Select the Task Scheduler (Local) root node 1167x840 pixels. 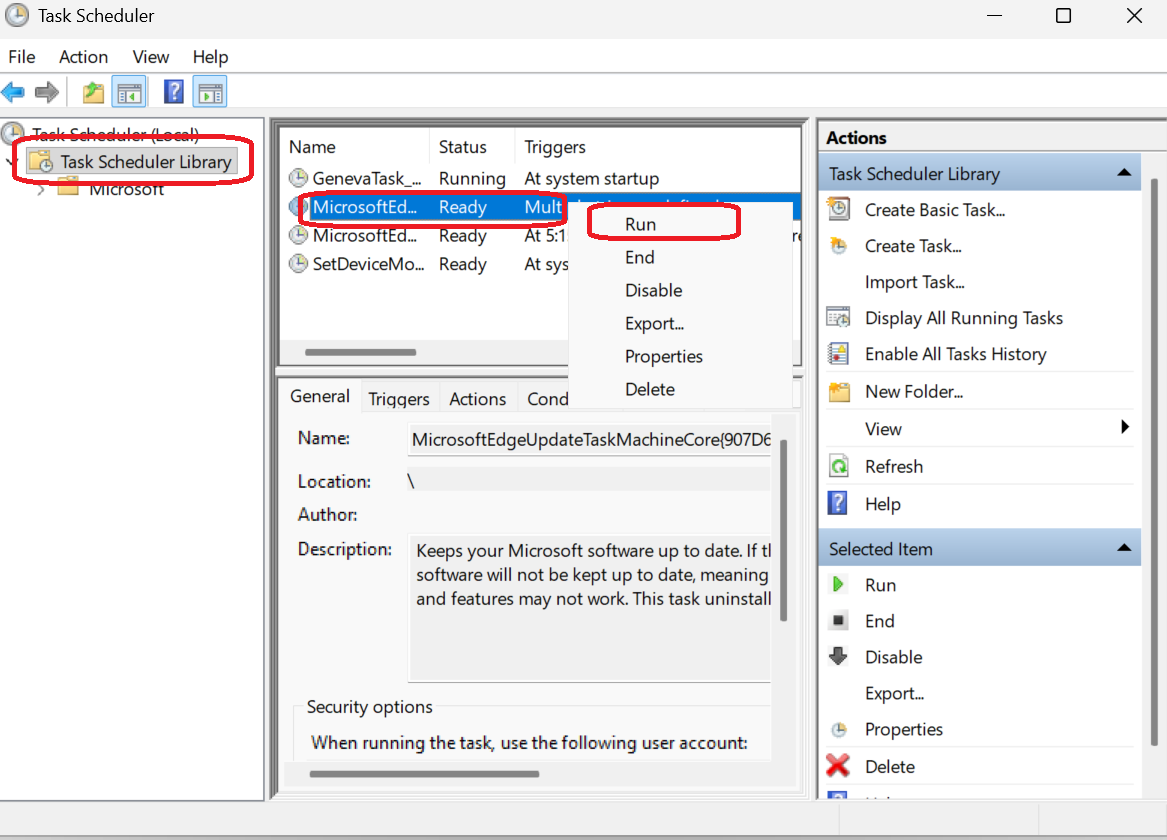pos(115,134)
